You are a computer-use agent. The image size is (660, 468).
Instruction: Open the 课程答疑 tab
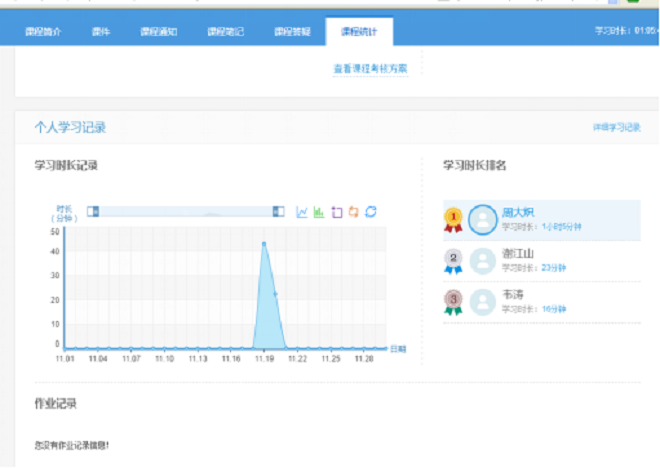[x=292, y=31]
